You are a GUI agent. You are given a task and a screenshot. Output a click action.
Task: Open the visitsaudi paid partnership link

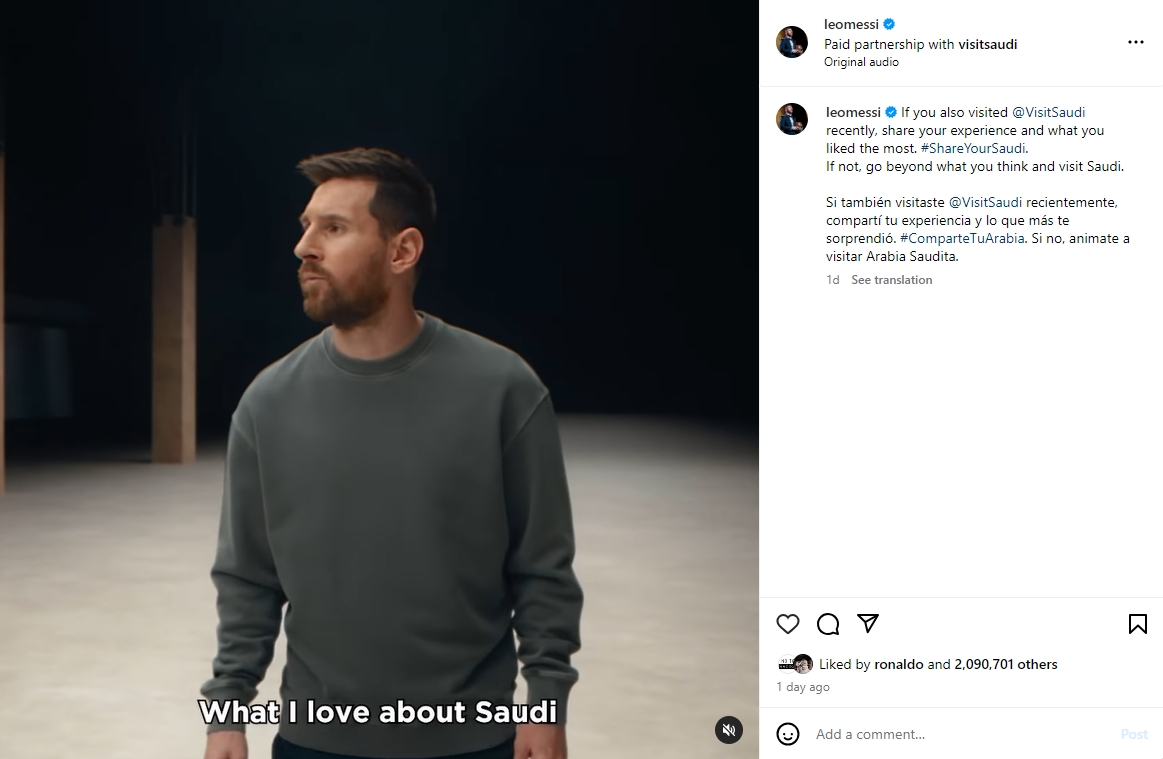[x=987, y=44]
